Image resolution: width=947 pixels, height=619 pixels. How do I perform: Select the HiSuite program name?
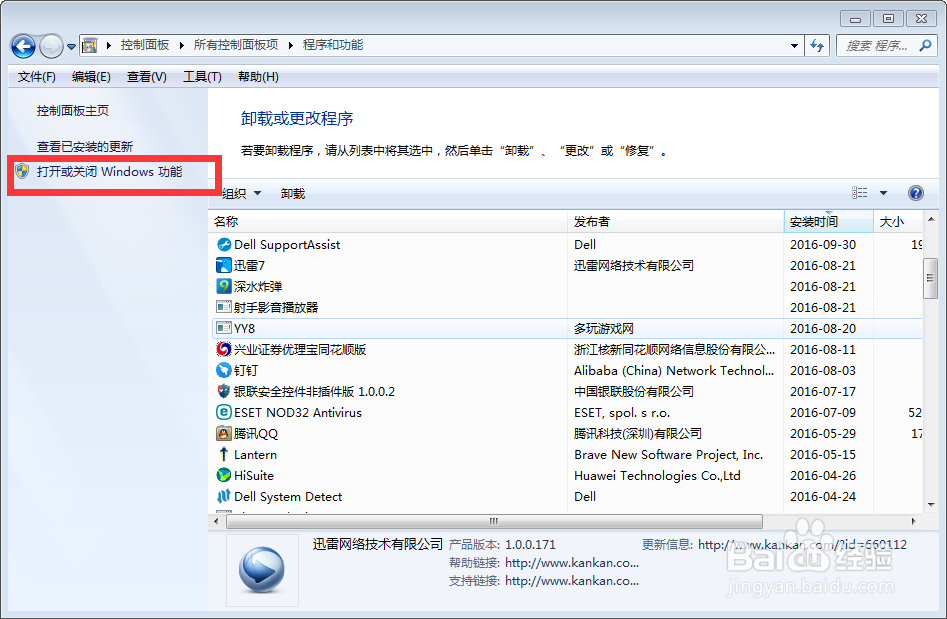[x=254, y=476]
